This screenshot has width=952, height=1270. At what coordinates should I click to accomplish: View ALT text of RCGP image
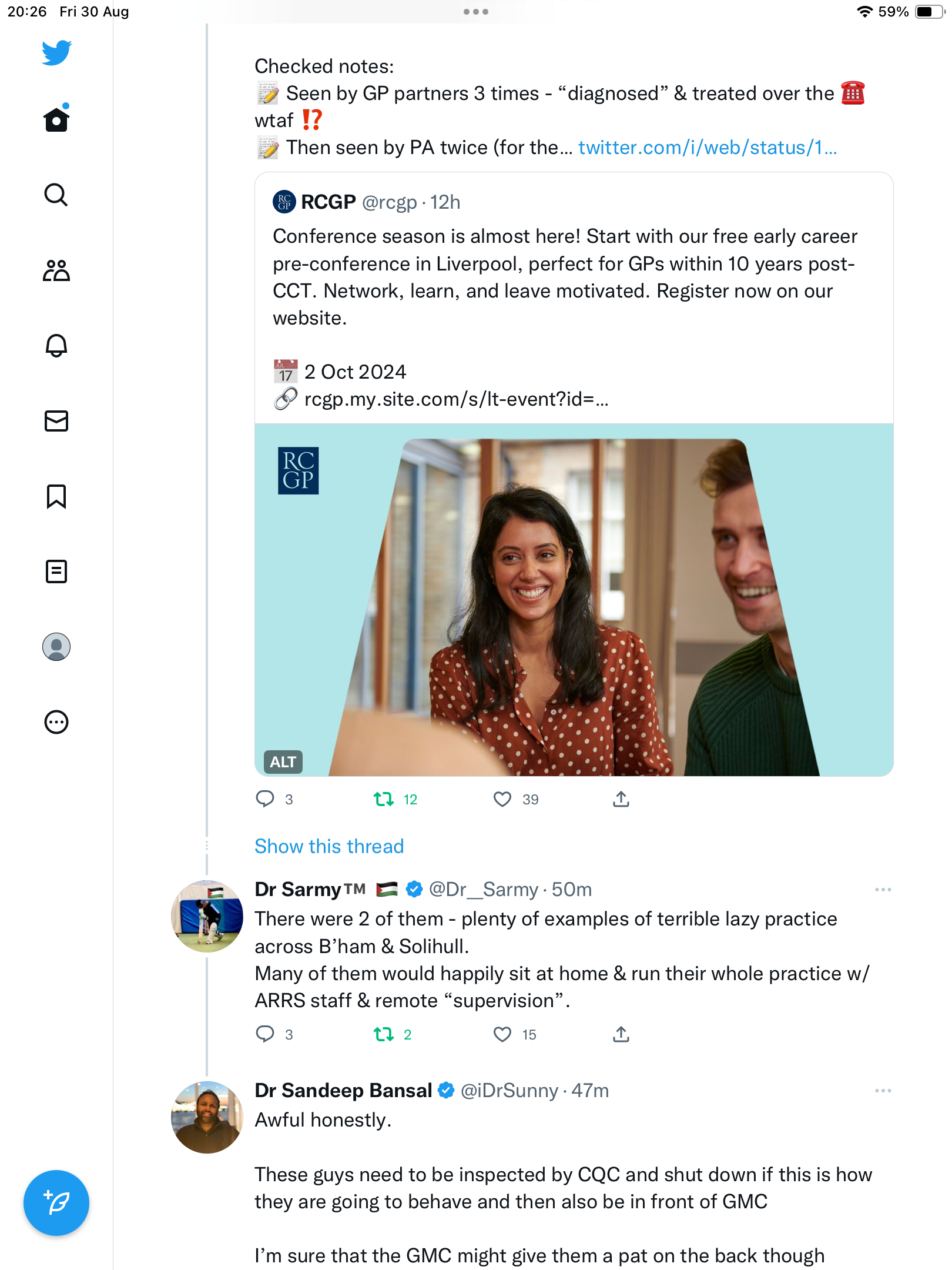(x=283, y=762)
